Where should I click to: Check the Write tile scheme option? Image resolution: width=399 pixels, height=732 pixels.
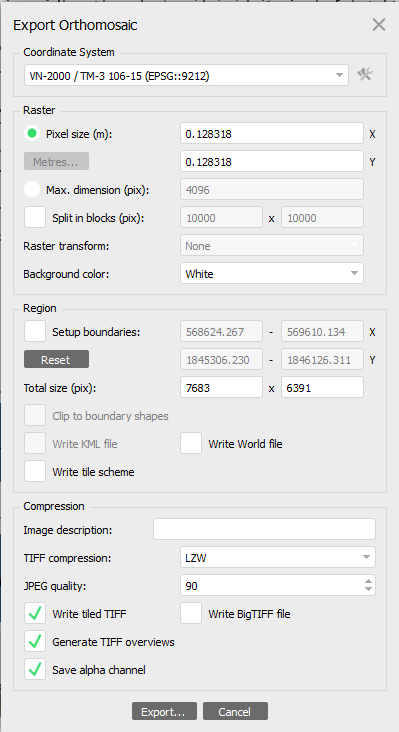coord(35,472)
